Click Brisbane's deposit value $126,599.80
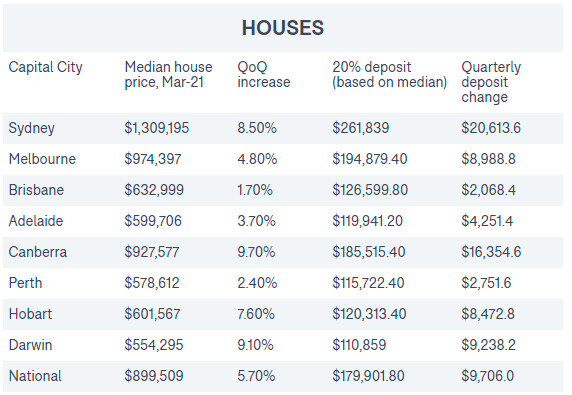Image resolution: width=572 pixels, height=395 pixels. (x=370, y=190)
